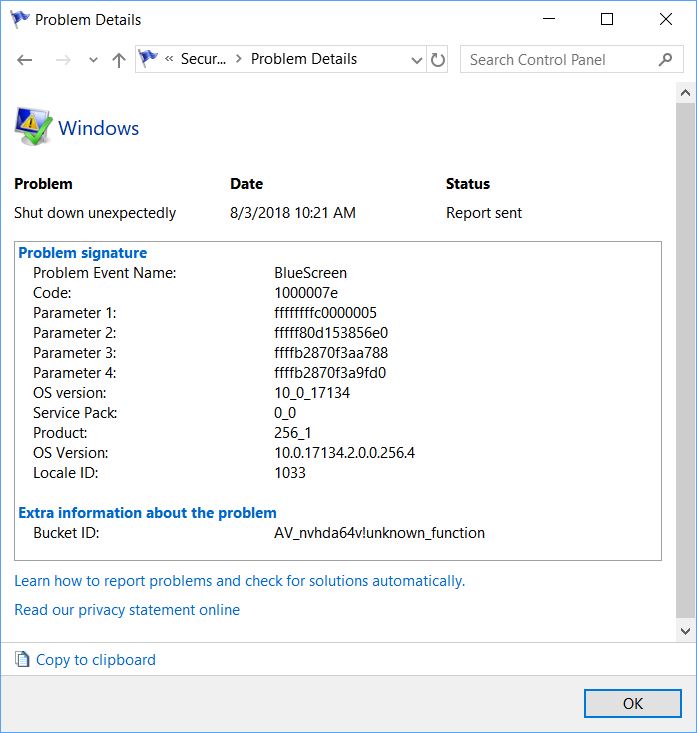Click the 'Status' column header
697x733 pixels.
[468, 184]
